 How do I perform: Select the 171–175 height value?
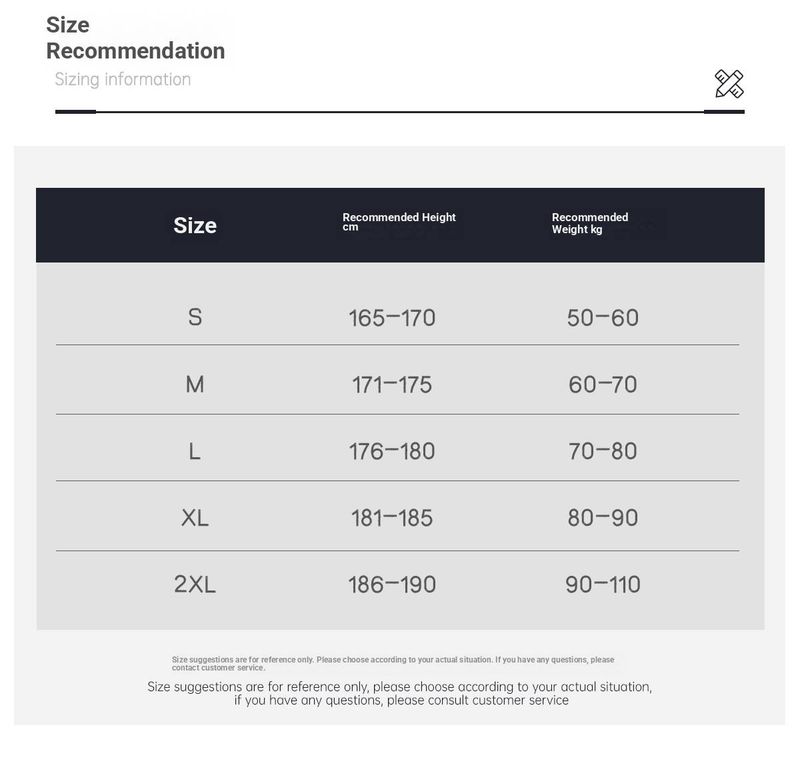[x=392, y=385]
